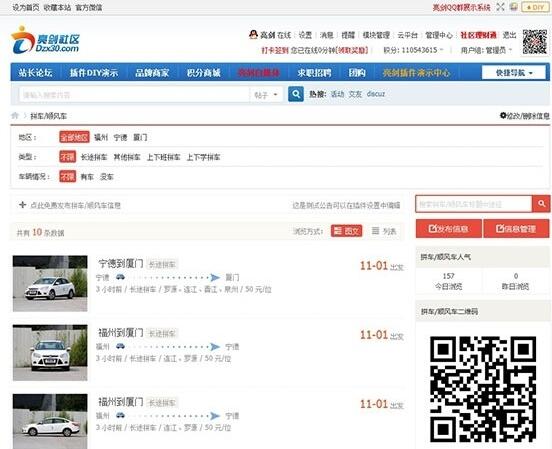Viewport: 552px width, 449px height.
Task: Click the blue search magnifier icon
Action: 296,94
